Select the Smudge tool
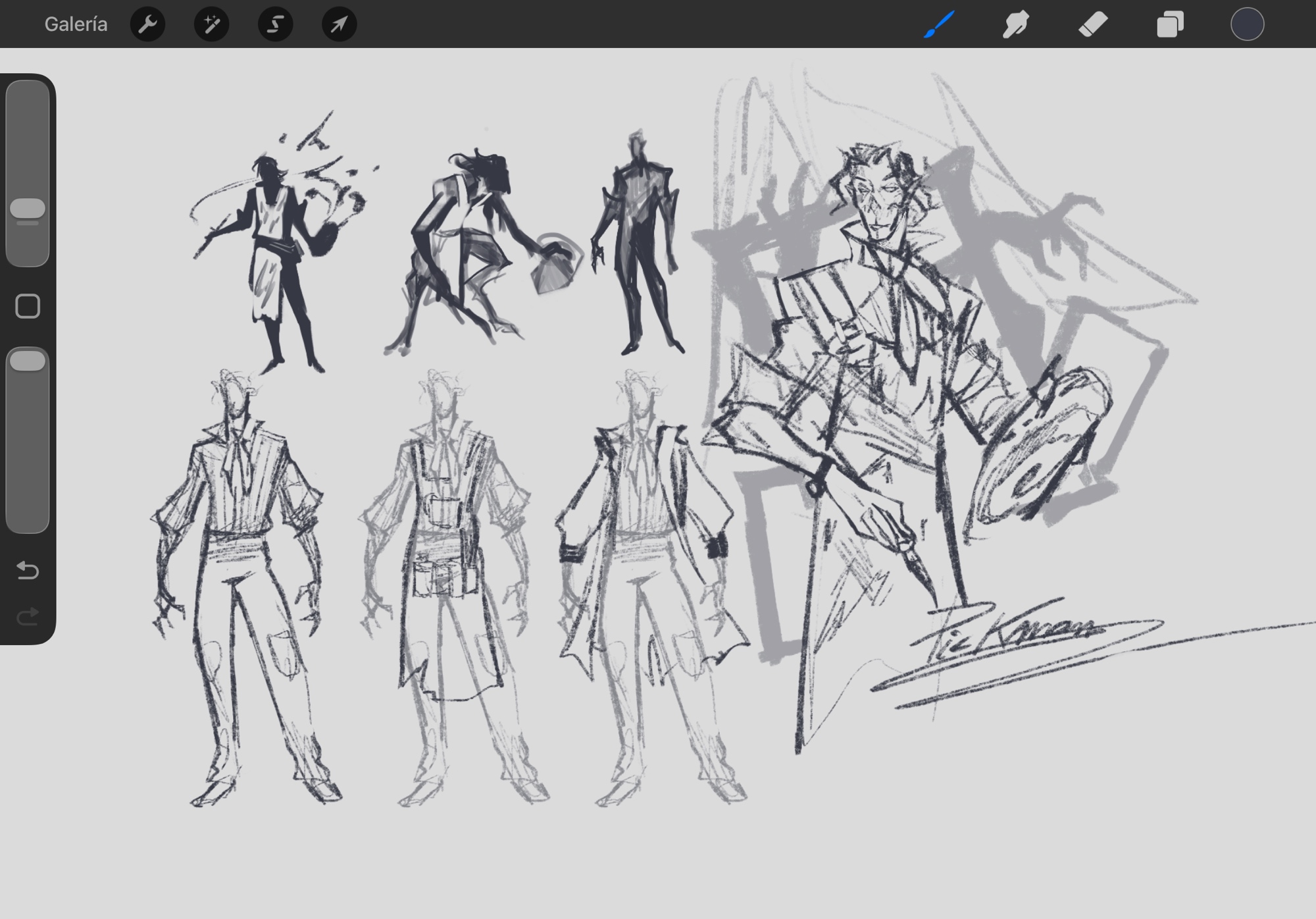Viewport: 1316px width, 919px height. pyautogui.click(x=1015, y=24)
